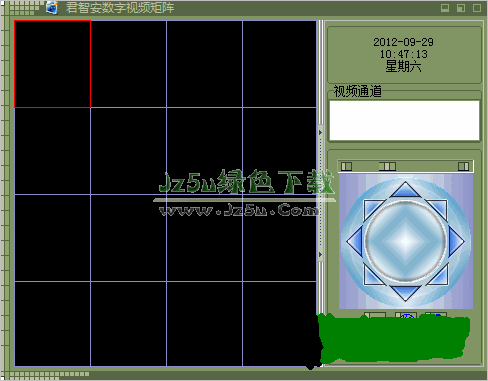Click the leftmost window button in the title bar

point(445,8)
